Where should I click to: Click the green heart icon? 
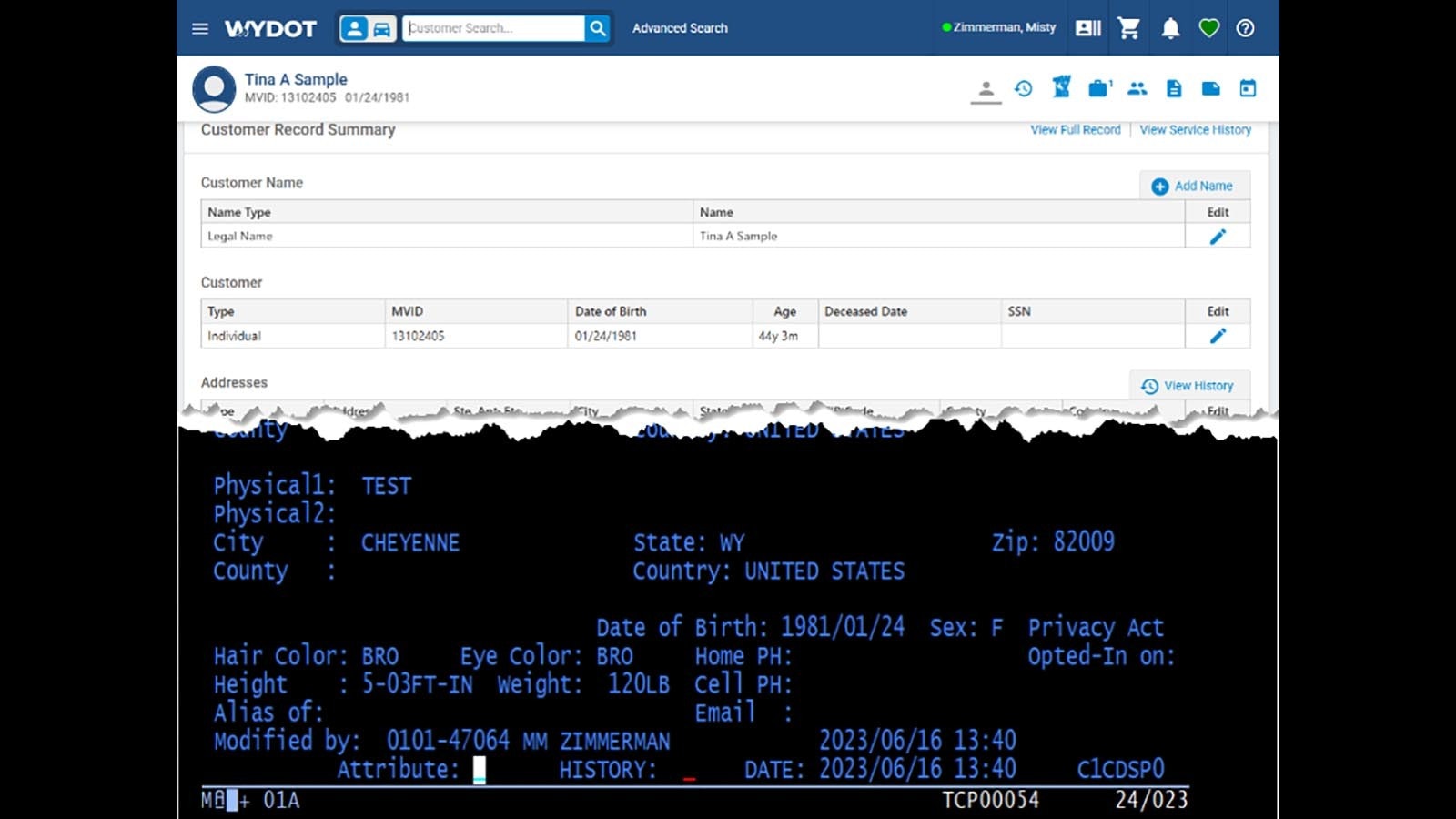pyautogui.click(x=1208, y=28)
